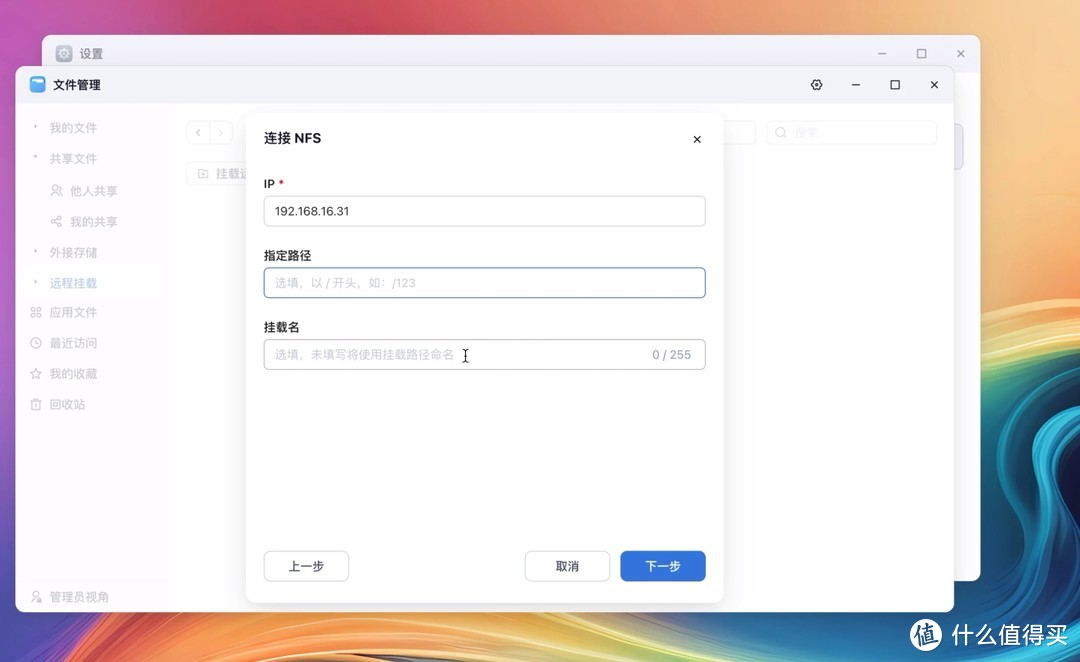Click the 最近访问 clock icon
The image size is (1080, 662).
pos(36,343)
